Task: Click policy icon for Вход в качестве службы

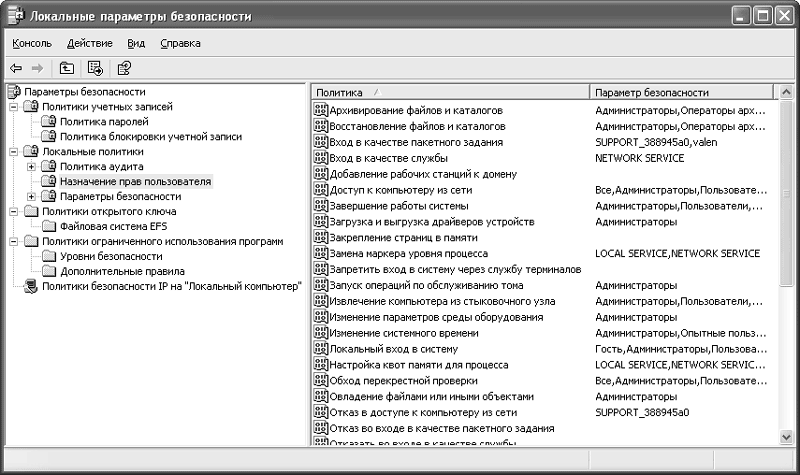Action: click(320, 158)
